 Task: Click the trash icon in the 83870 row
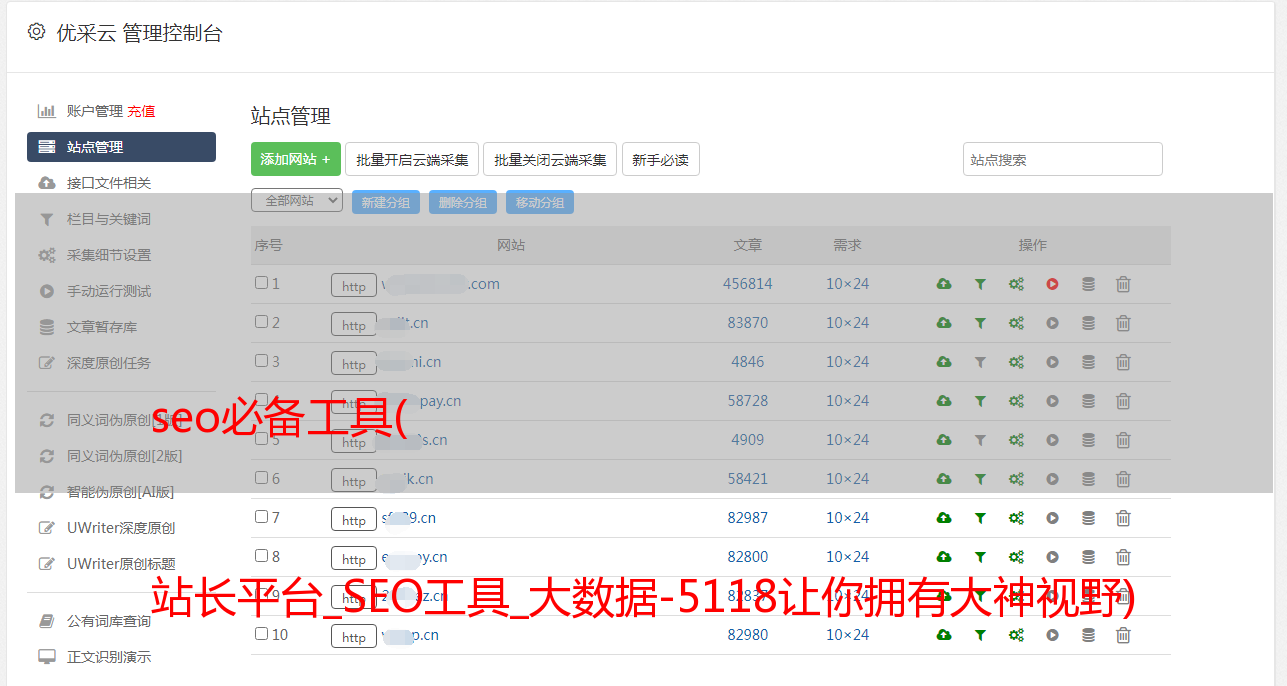tap(1123, 323)
